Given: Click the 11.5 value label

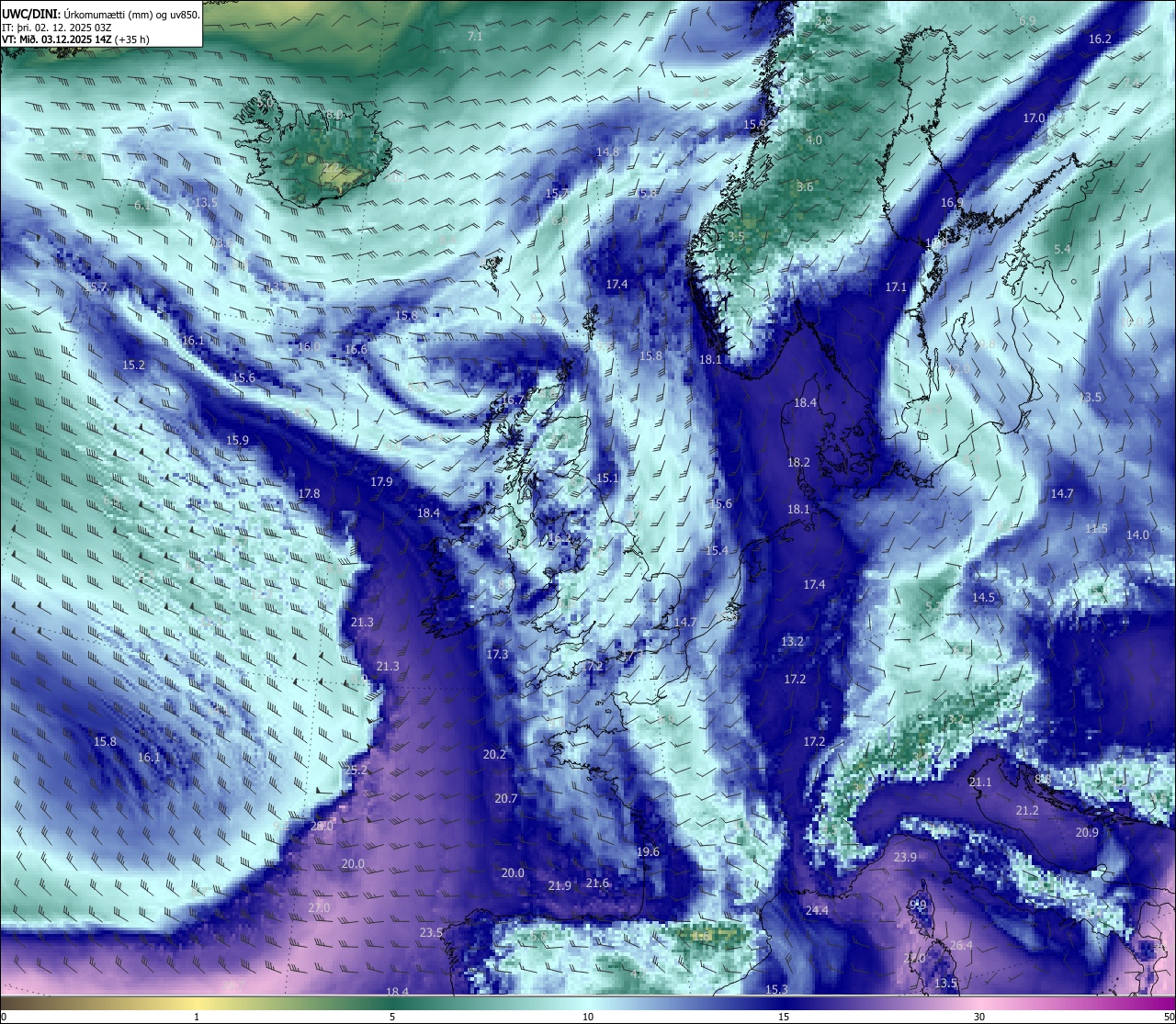Looking at the screenshot, I should coord(1096,529).
